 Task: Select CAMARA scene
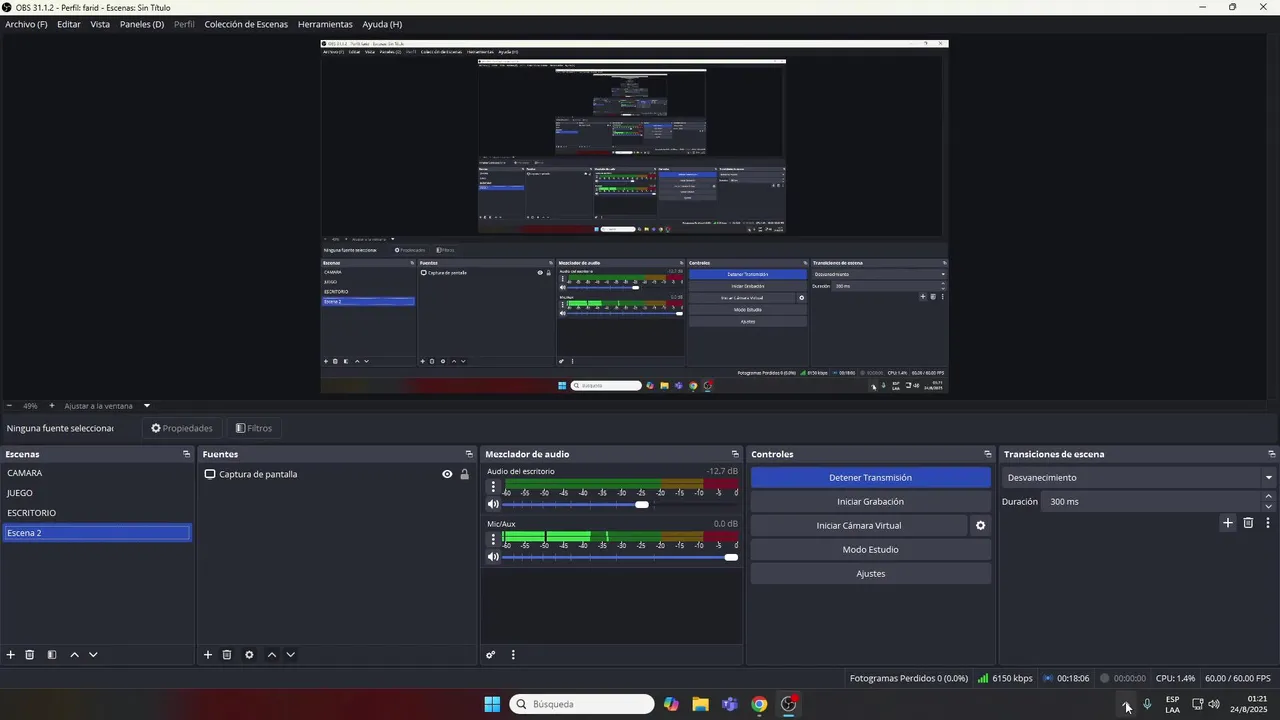(x=97, y=473)
